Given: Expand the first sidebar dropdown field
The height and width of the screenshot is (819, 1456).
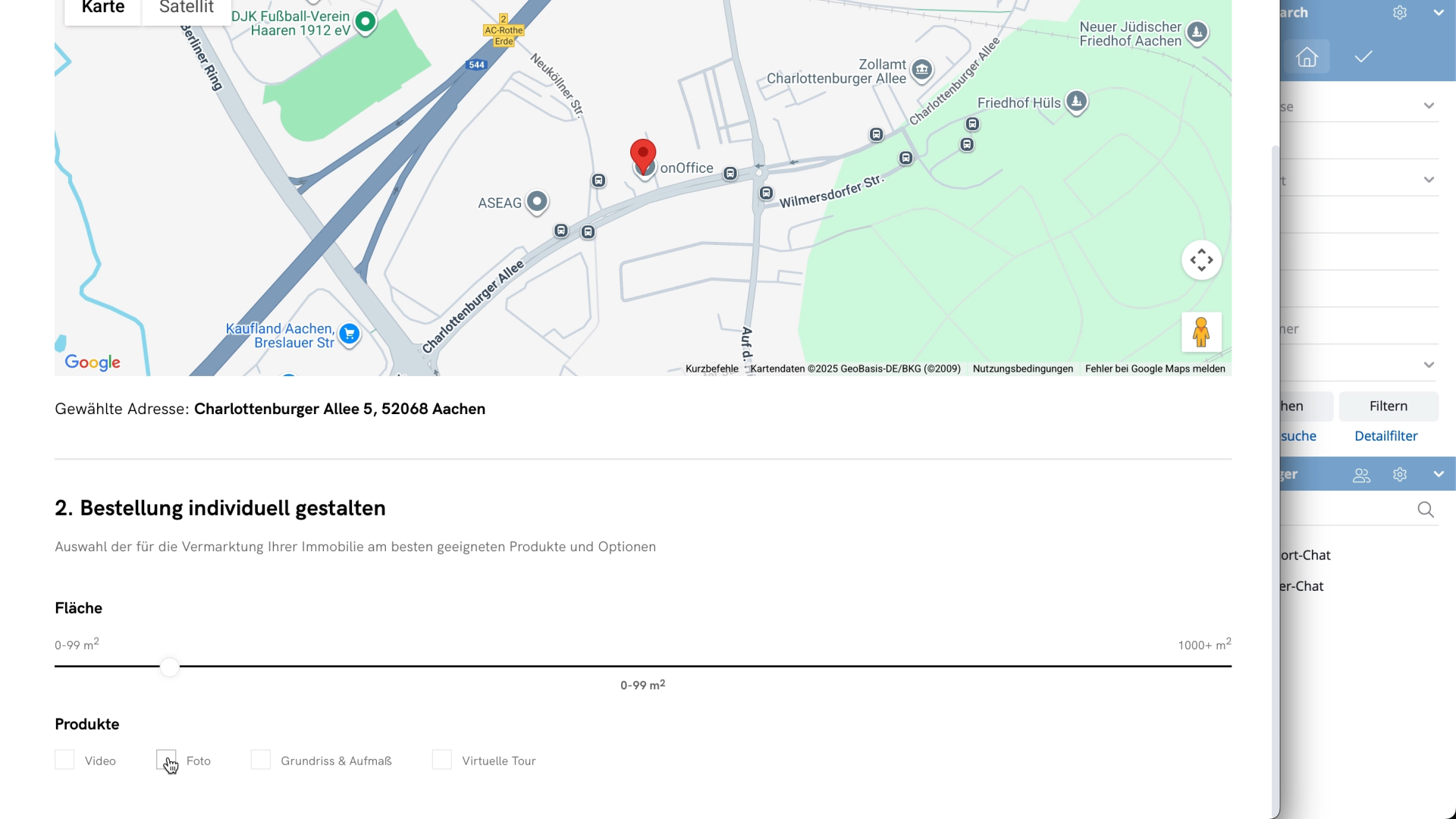Looking at the screenshot, I should (x=1429, y=106).
